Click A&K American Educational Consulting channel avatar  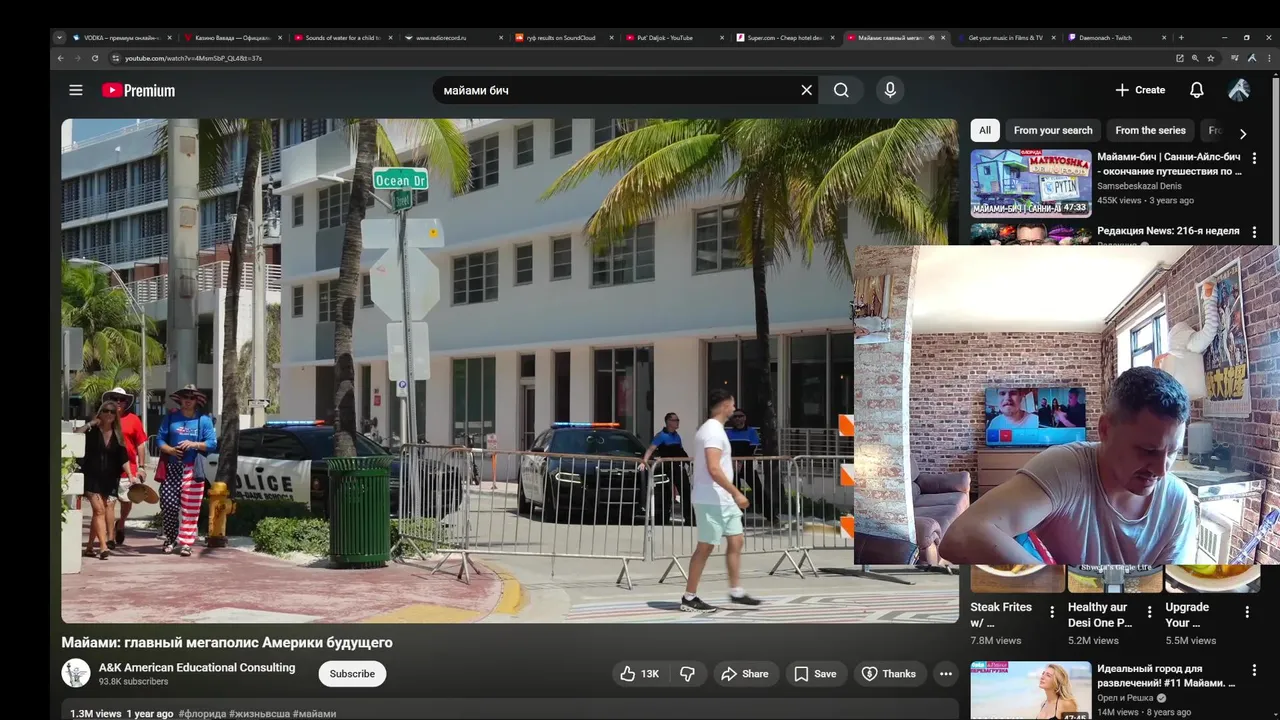pos(76,673)
